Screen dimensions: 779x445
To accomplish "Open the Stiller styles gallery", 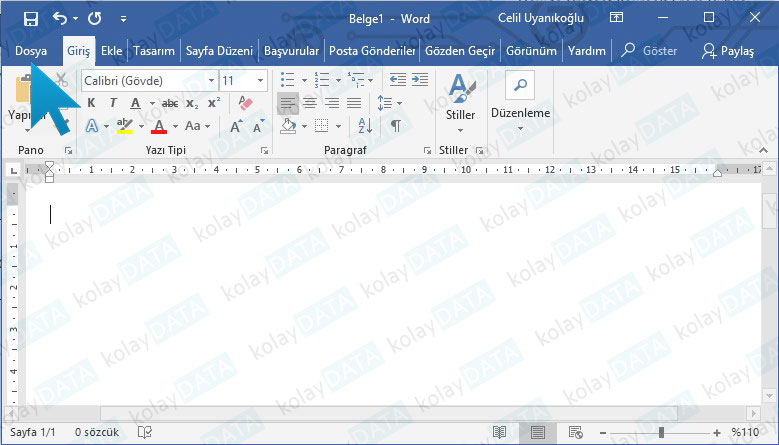I will pyautogui.click(x=460, y=104).
